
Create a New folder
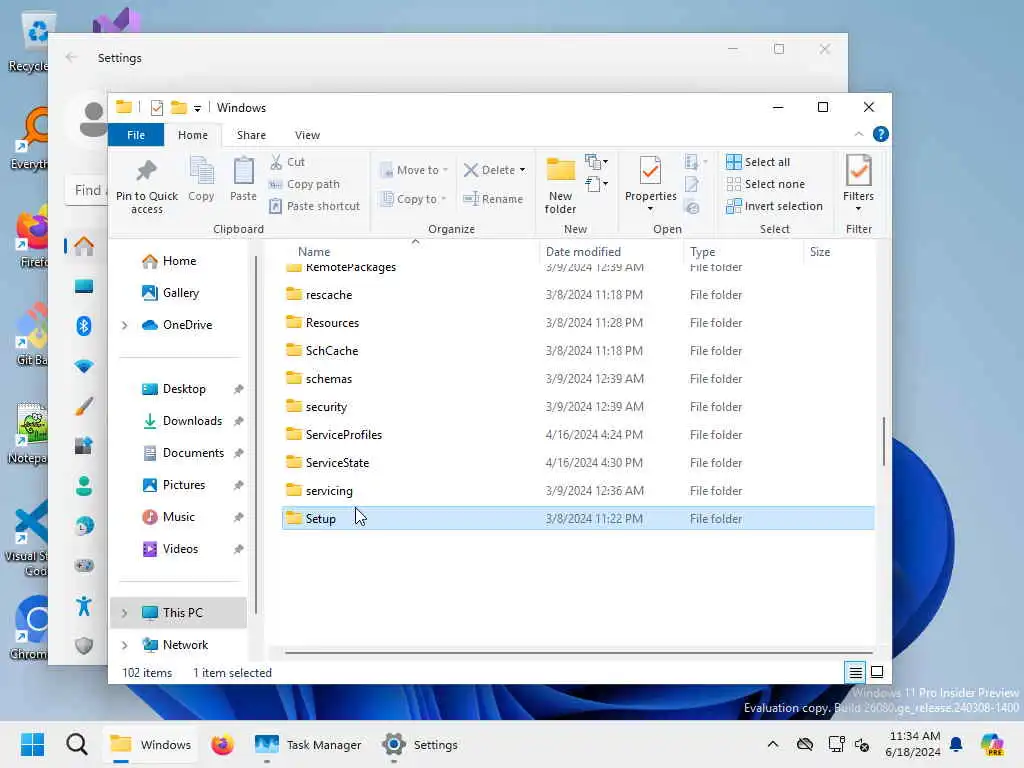(560, 185)
